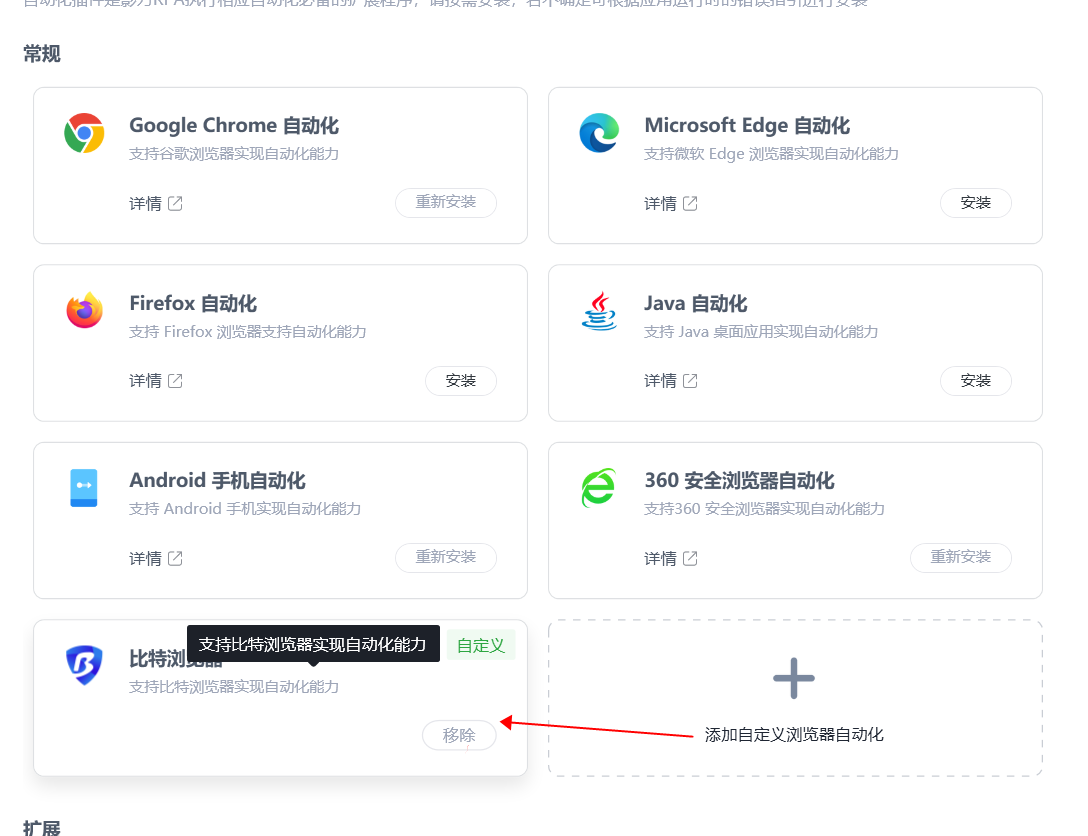Open 详情 link for Firefox 自动化
This screenshot has width=1088, height=836.
(x=146, y=381)
